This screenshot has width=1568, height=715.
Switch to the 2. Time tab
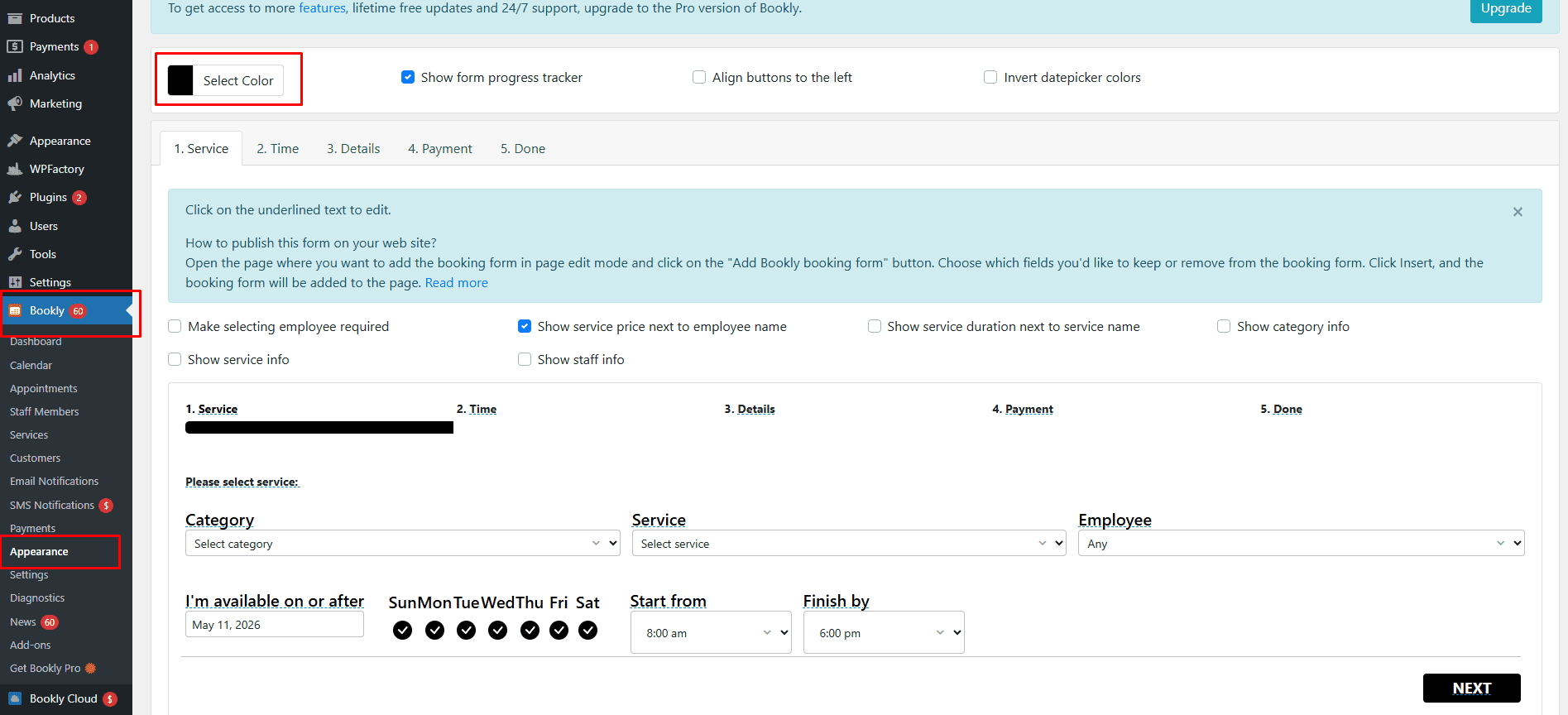point(278,149)
